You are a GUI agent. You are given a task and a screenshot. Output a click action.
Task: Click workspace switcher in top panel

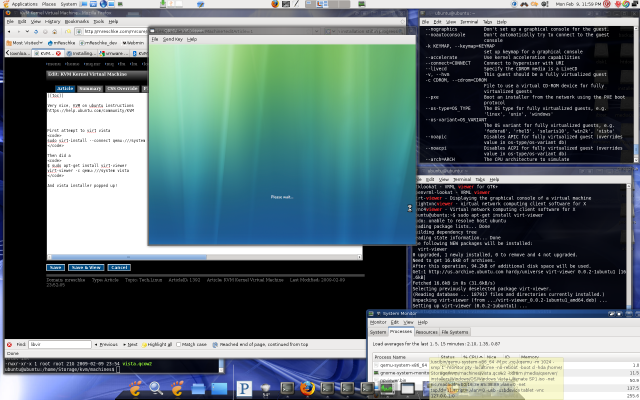coord(328,4)
